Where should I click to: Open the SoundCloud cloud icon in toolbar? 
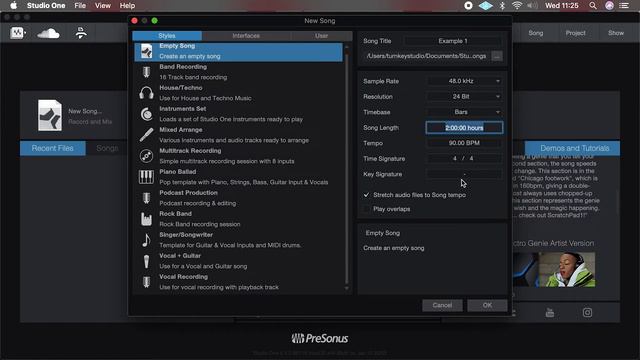(48, 33)
